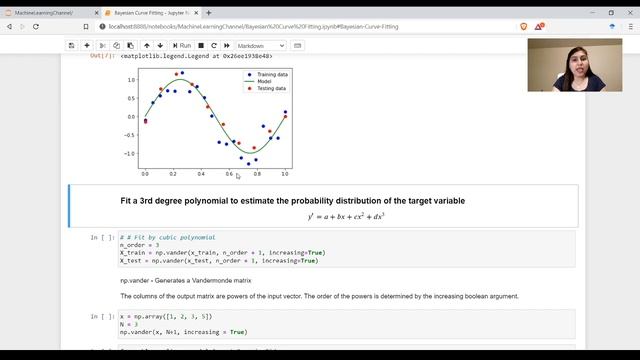Move selected cell up arrow
The height and width of the screenshot is (360, 640).
click(147, 46)
